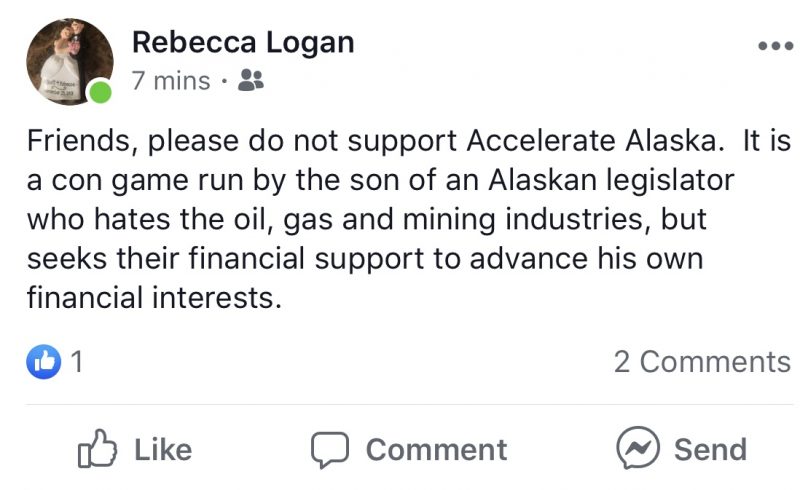Click the Messenger Send icon
The image size is (800, 490).
coord(638,448)
